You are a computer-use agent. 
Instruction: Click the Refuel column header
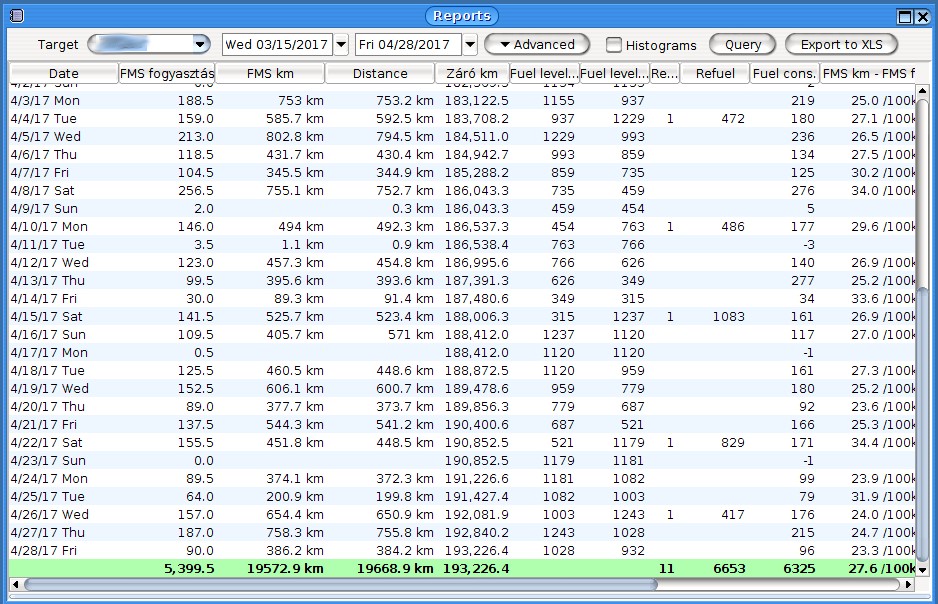(715, 73)
